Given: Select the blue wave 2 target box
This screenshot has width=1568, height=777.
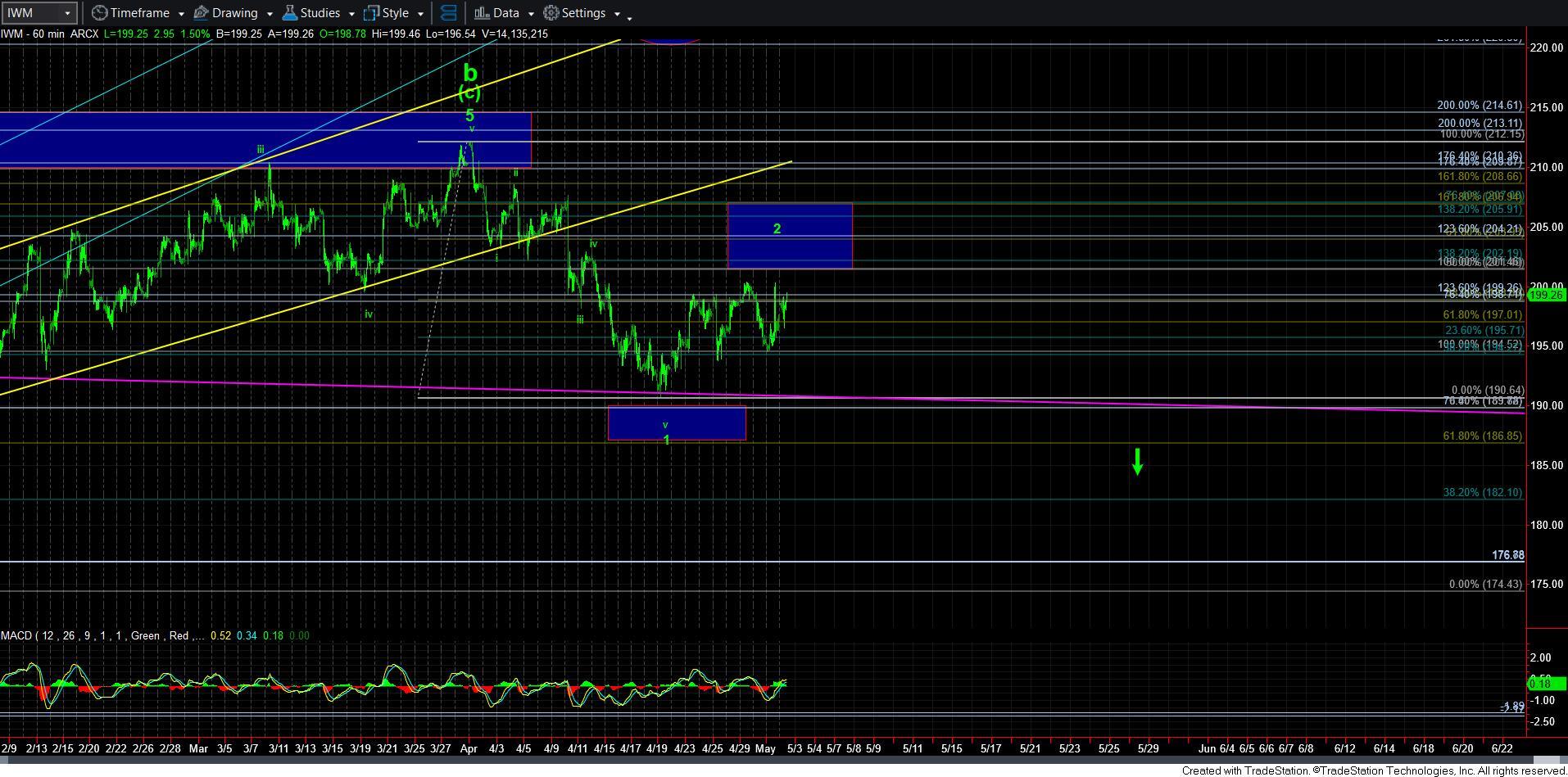Looking at the screenshot, I should point(789,236).
